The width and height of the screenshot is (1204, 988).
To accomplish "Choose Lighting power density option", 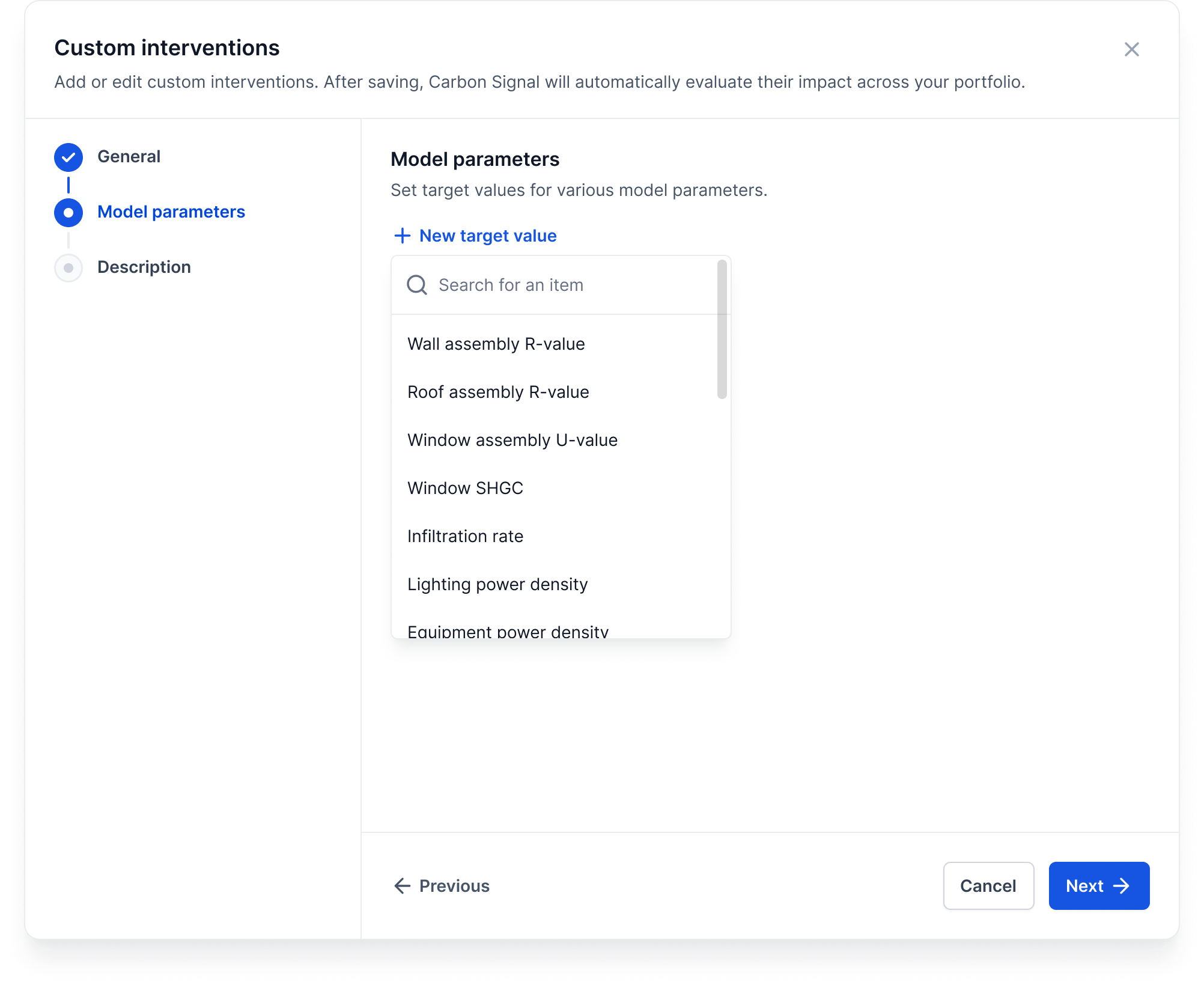I will coord(497,584).
